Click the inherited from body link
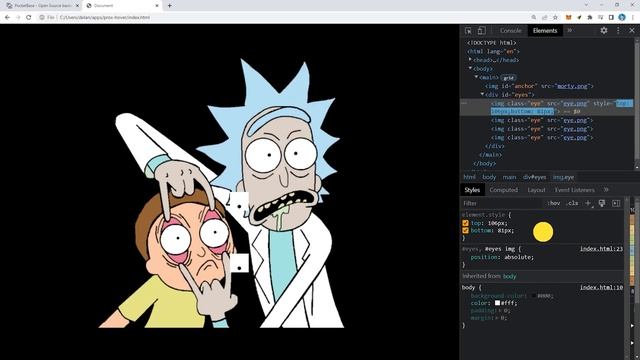This screenshot has height=360, width=640. [509, 276]
